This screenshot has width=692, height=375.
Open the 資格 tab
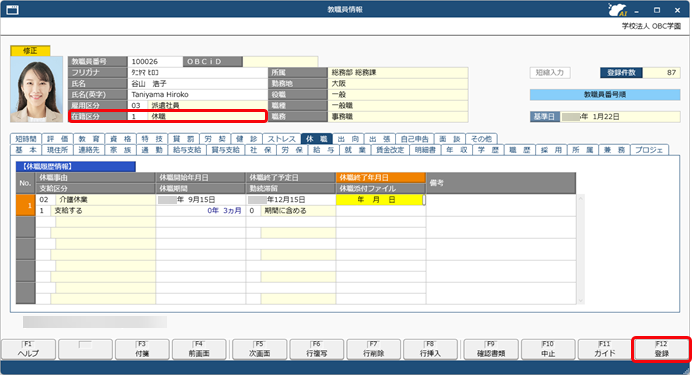pyautogui.click(x=120, y=139)
